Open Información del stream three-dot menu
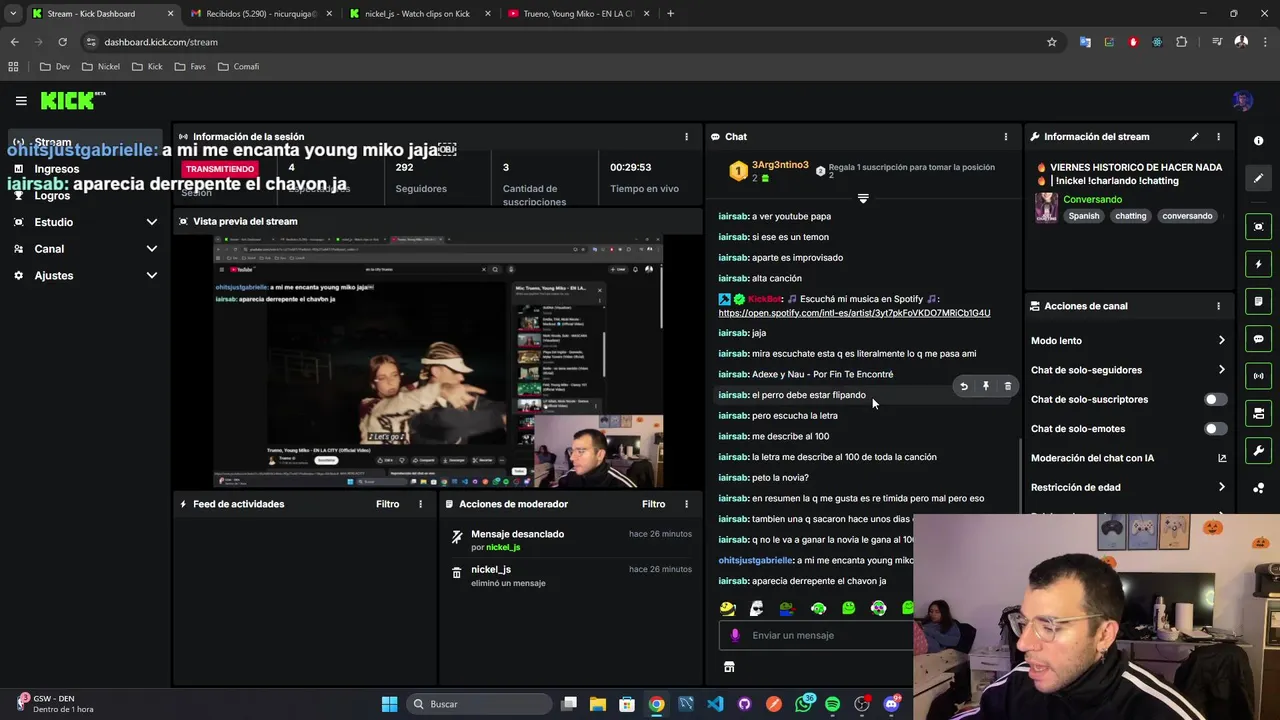This screenshot has width=1280, height=720. (x=1218, y=137)
